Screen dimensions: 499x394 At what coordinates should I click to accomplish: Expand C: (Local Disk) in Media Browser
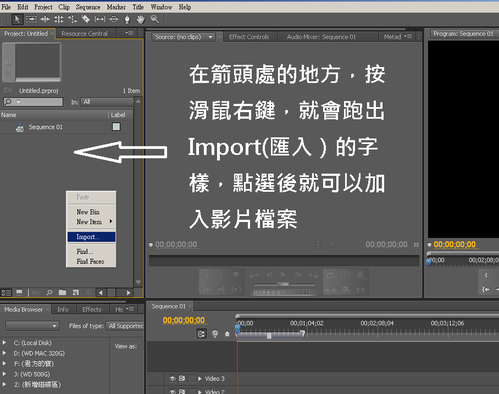pos(4,343)
